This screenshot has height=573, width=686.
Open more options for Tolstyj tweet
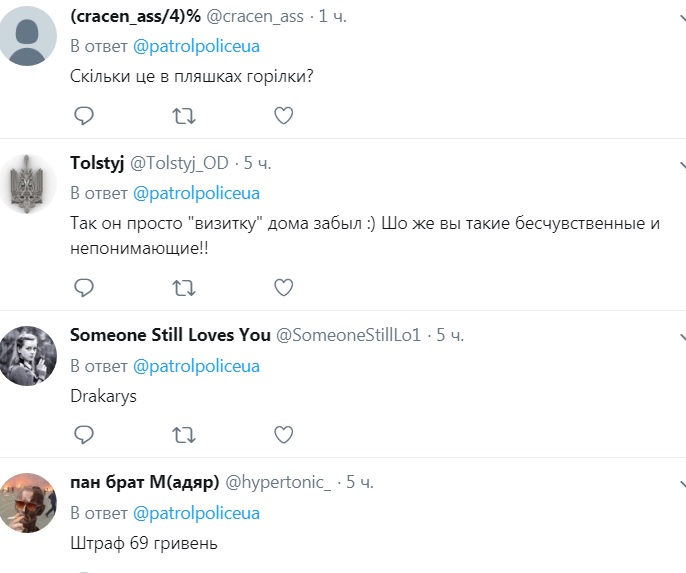(x=681, y=164)
